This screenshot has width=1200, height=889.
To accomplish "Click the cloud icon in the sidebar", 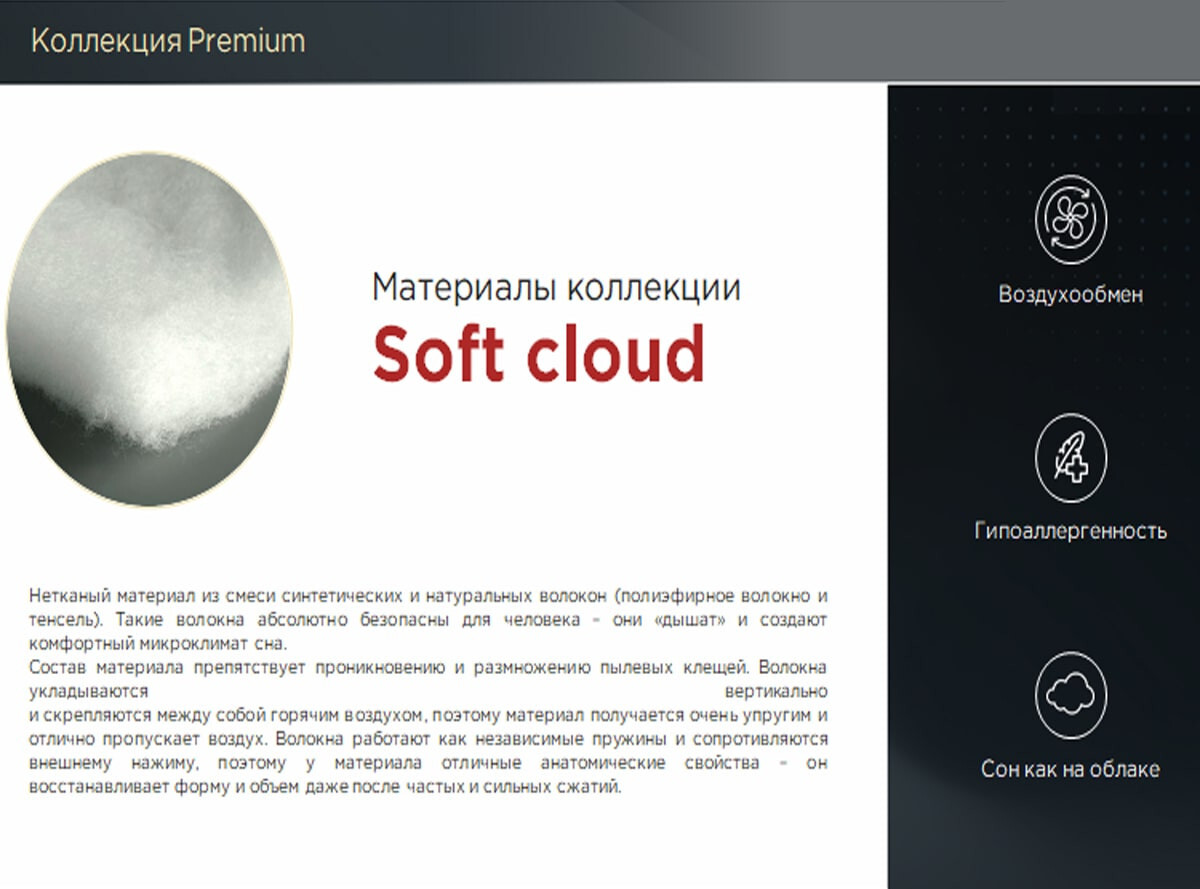I will [1070, 694].
